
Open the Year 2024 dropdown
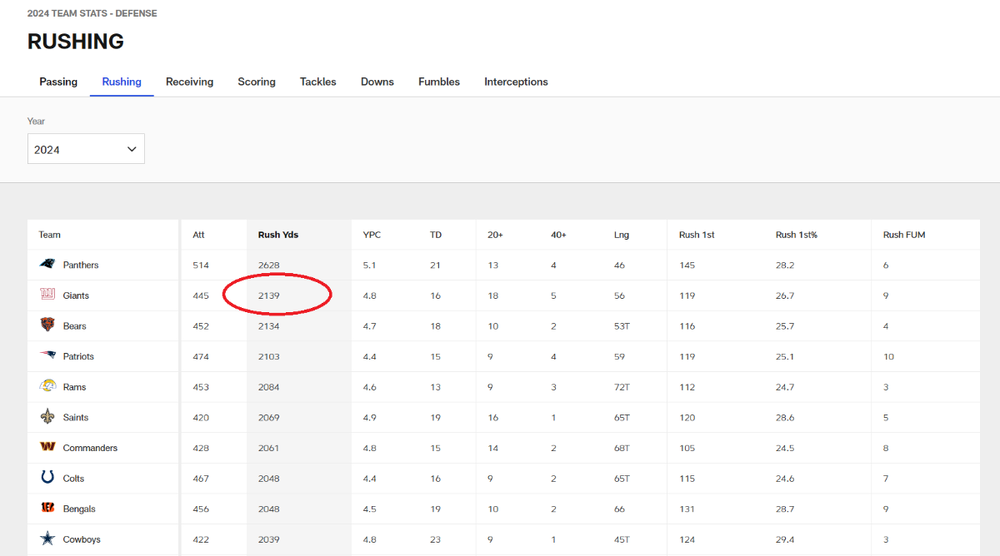85,149
